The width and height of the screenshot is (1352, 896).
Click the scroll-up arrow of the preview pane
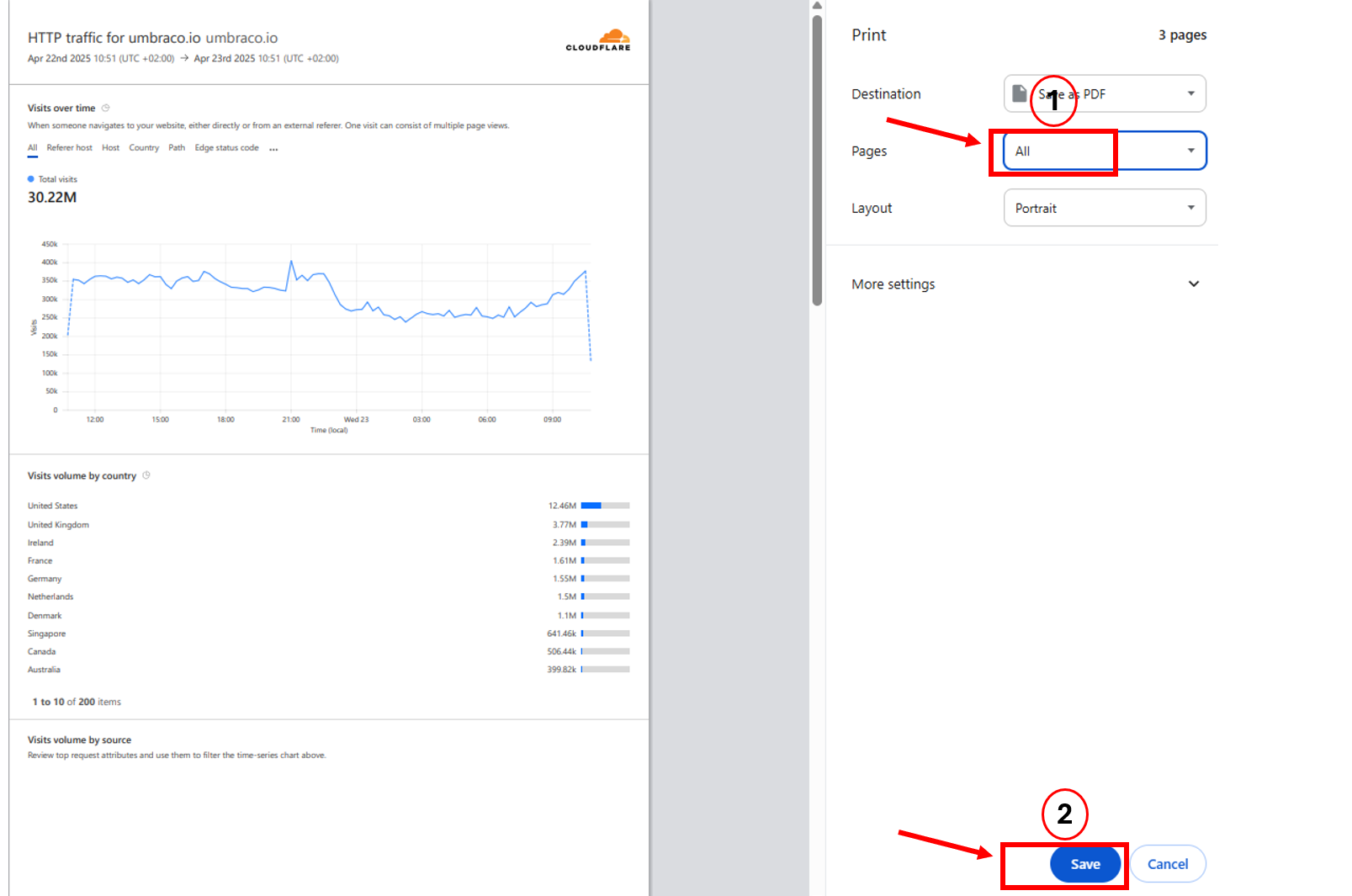click(817, 6)
